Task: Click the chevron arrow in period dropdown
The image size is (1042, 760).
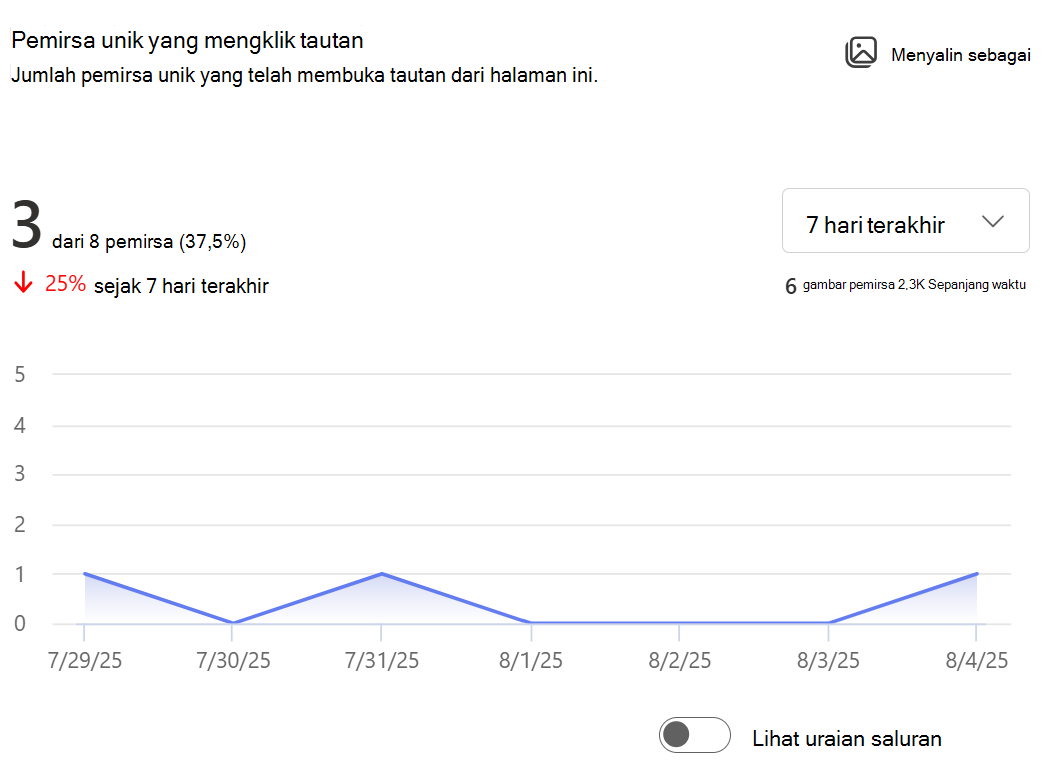Action: (x=993, y=222)
